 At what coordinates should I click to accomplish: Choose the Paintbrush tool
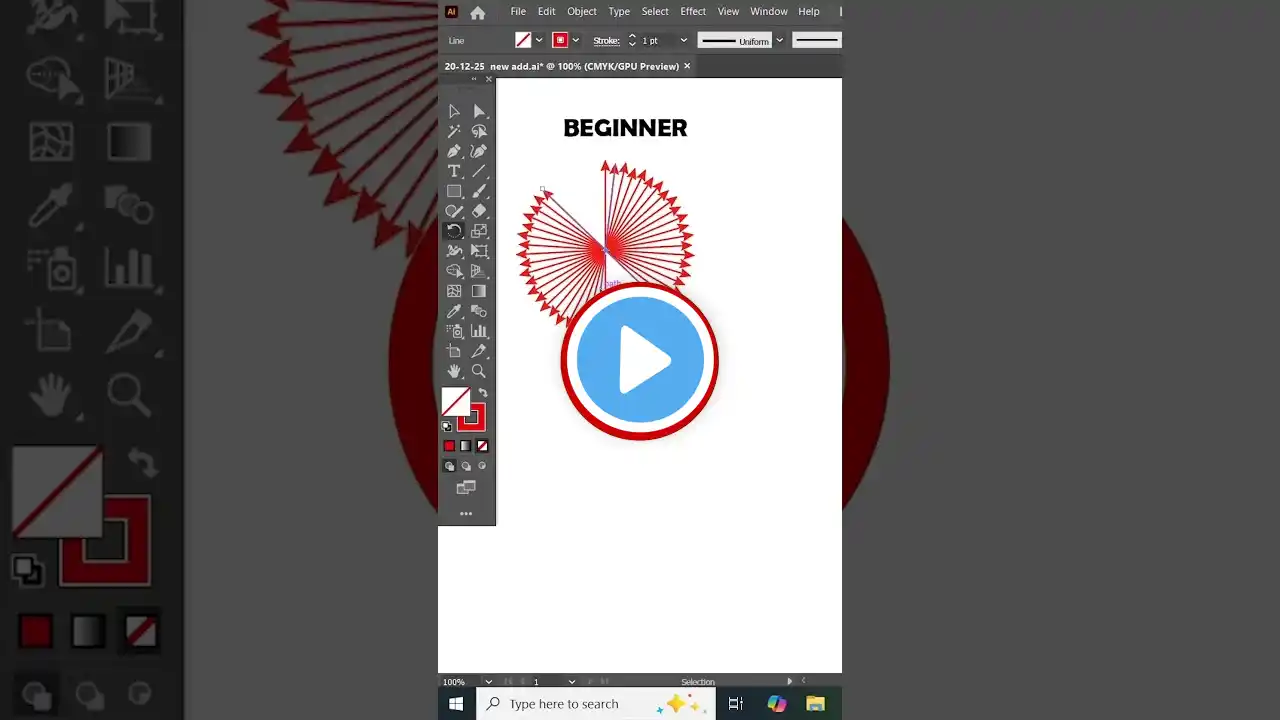click(479, 191)
